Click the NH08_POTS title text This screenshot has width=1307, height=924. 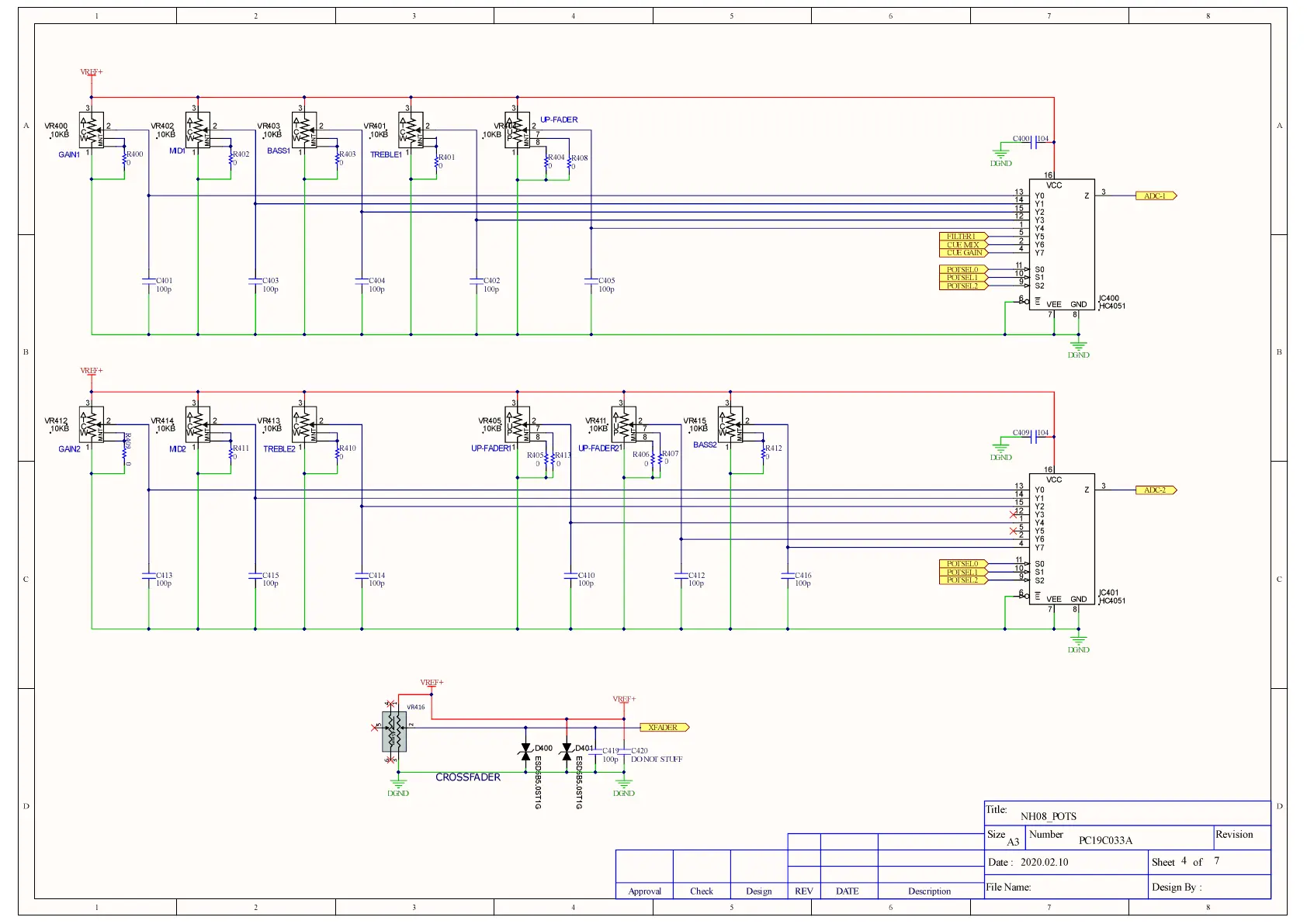[x=1048, y=816]
